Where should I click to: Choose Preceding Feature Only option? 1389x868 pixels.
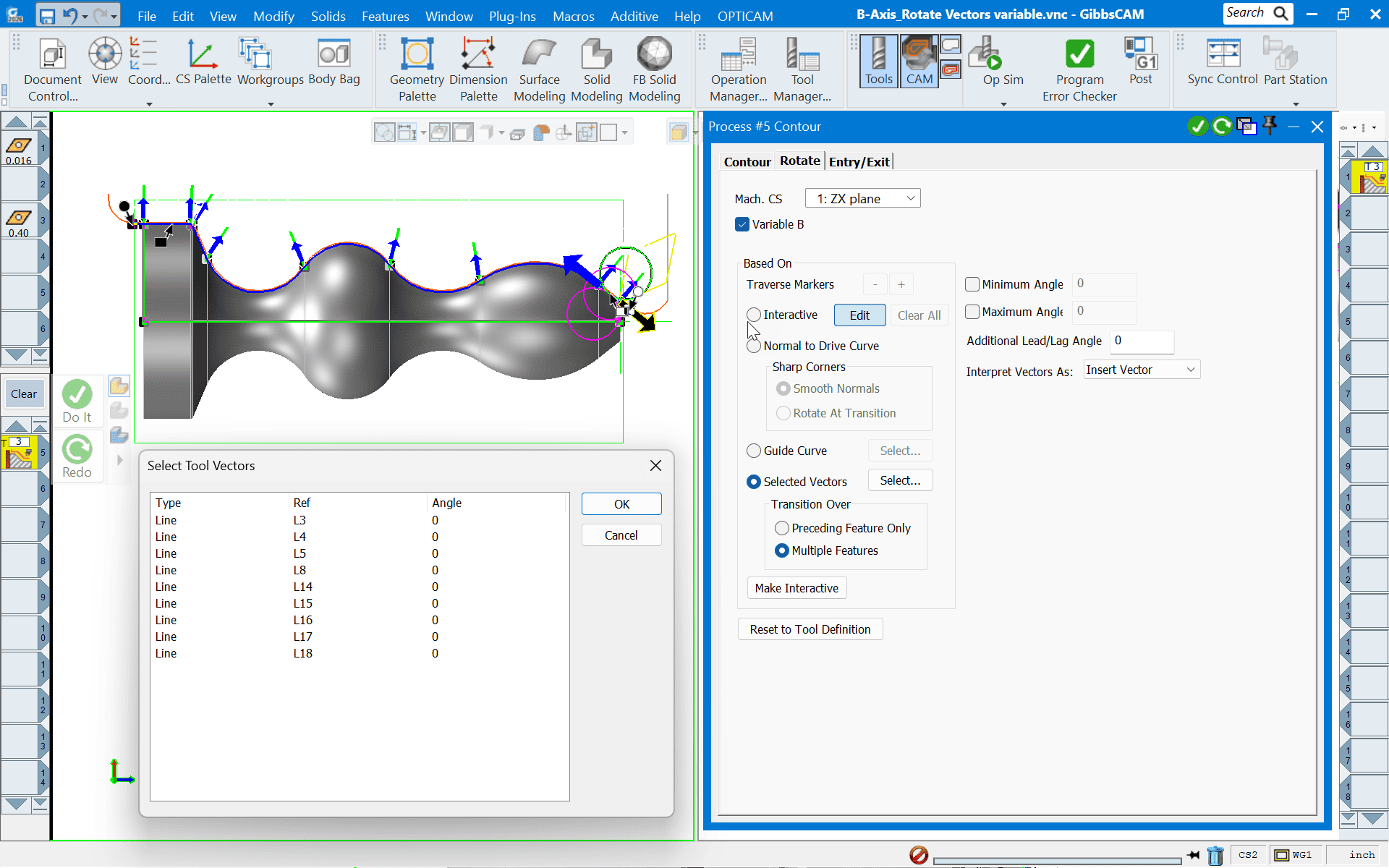pyautogui.click(x=782, y=528)
